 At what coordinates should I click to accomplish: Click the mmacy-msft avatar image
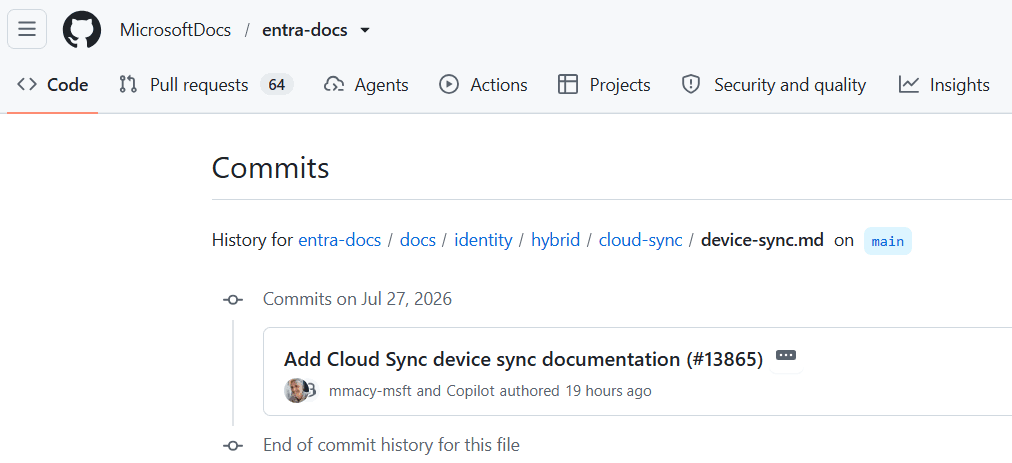pos(296,391)
